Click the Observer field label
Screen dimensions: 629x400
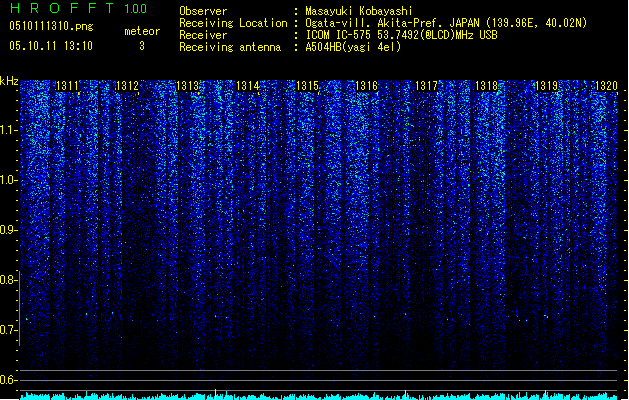(x=203, y=11)
